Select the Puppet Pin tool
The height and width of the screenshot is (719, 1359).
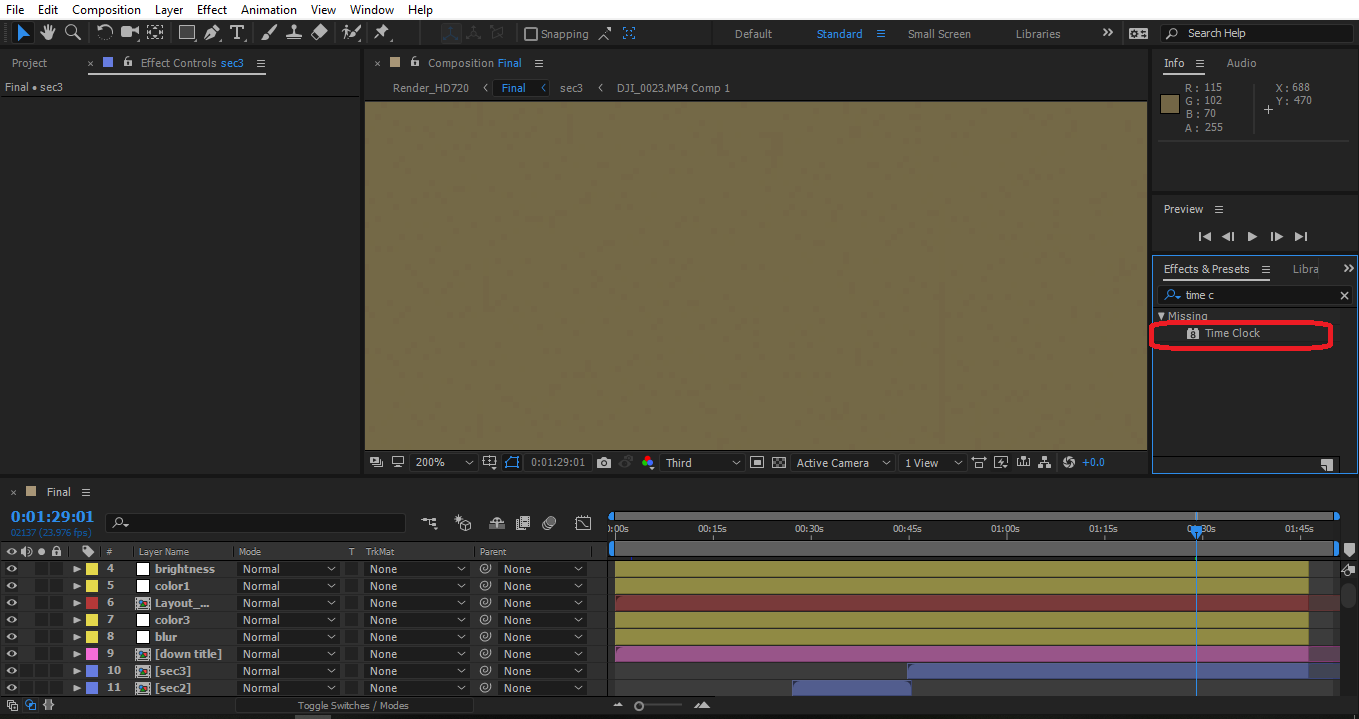point(381,33)
